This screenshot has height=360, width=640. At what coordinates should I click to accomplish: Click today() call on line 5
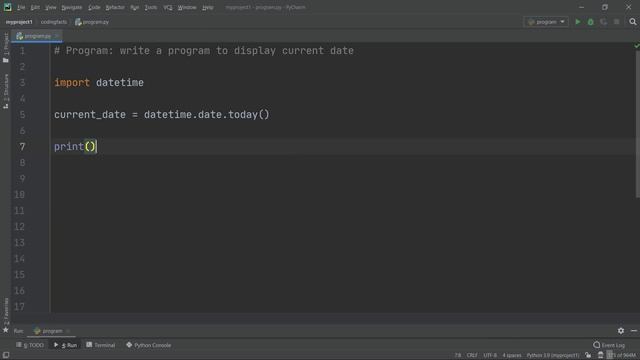(249, 115)
